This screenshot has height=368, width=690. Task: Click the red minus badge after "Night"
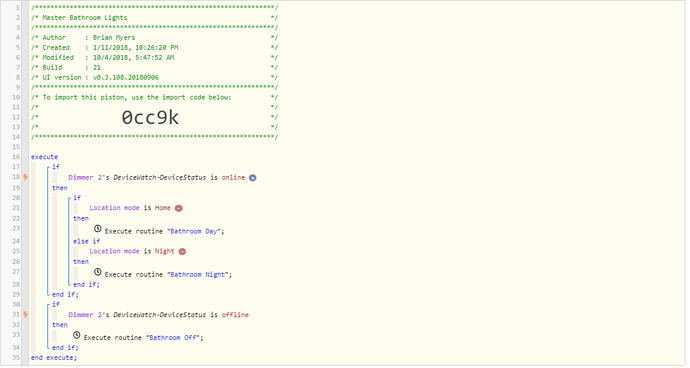pyautogui.click(x=182, y=251)
